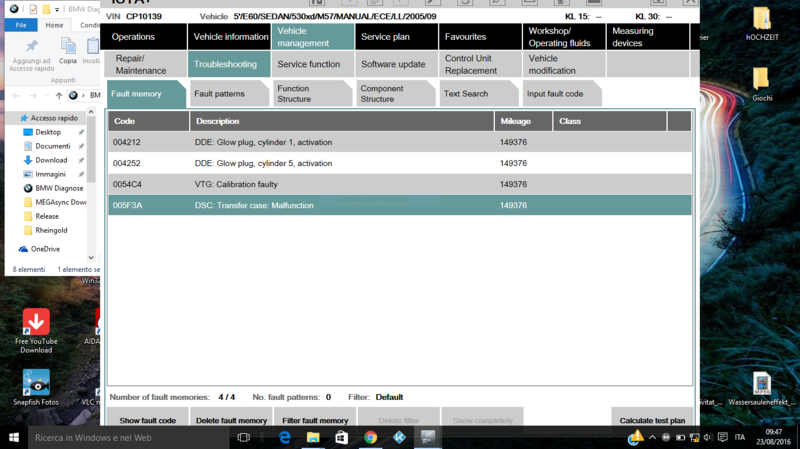Select the Vehicle management menu

pyautogui.click(x=312, y=37)
